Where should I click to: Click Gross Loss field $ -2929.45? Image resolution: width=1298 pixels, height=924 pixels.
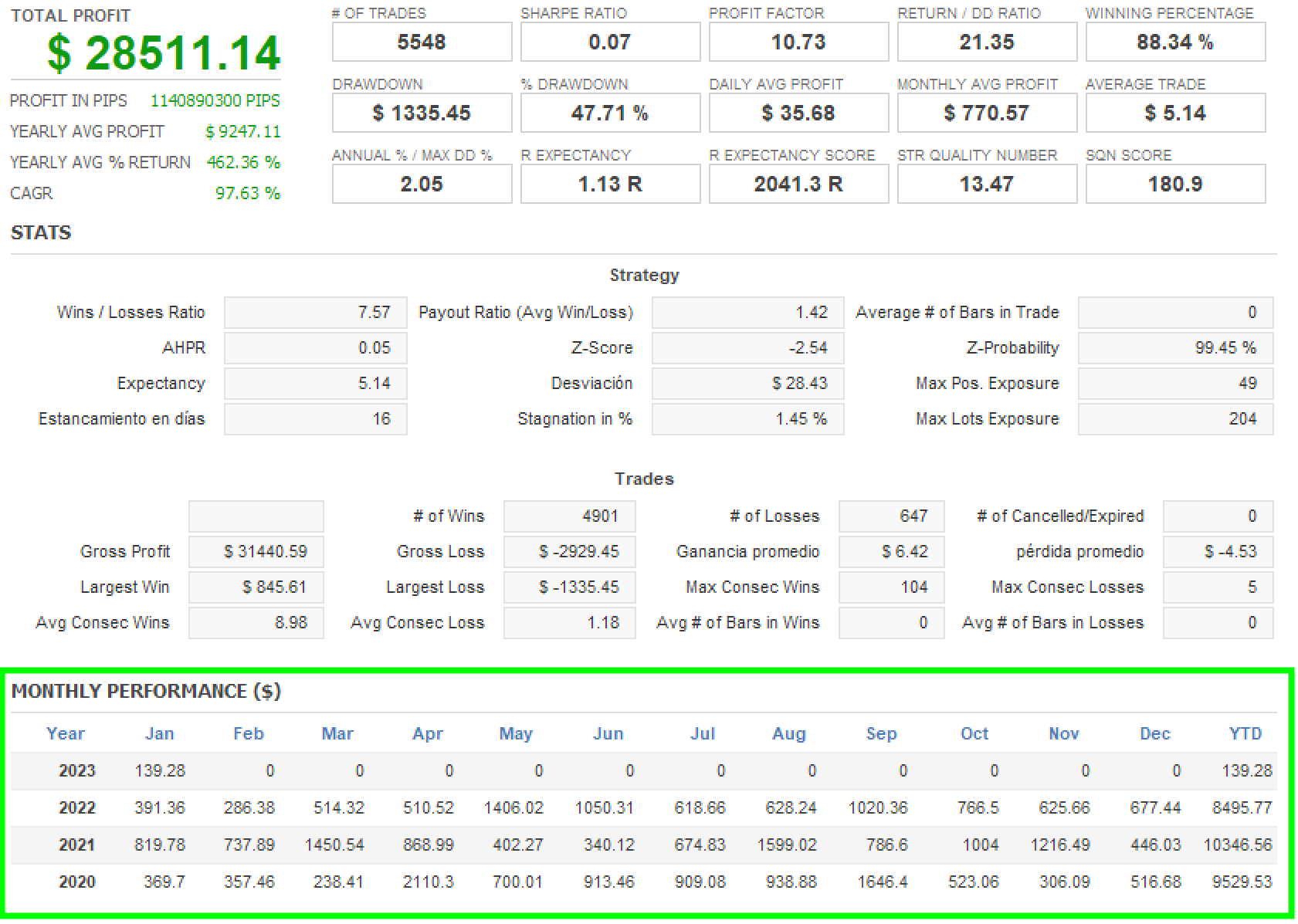pos(570,552)
